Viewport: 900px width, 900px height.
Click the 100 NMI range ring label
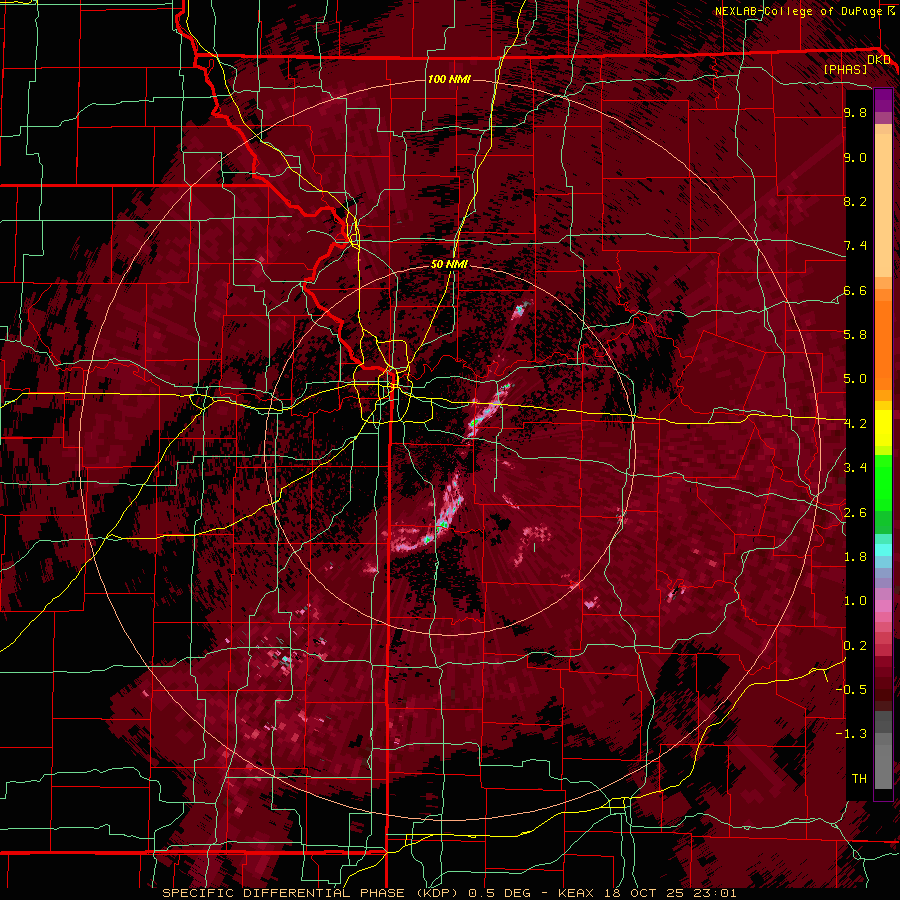(449, 79)
